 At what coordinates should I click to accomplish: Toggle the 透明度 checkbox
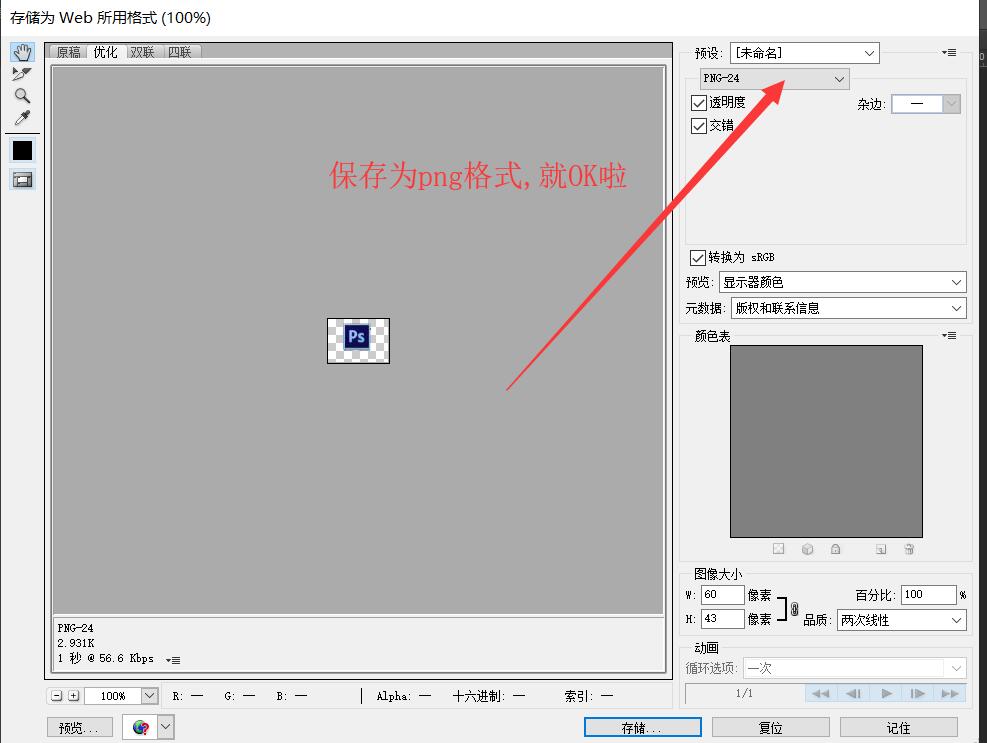699,103
